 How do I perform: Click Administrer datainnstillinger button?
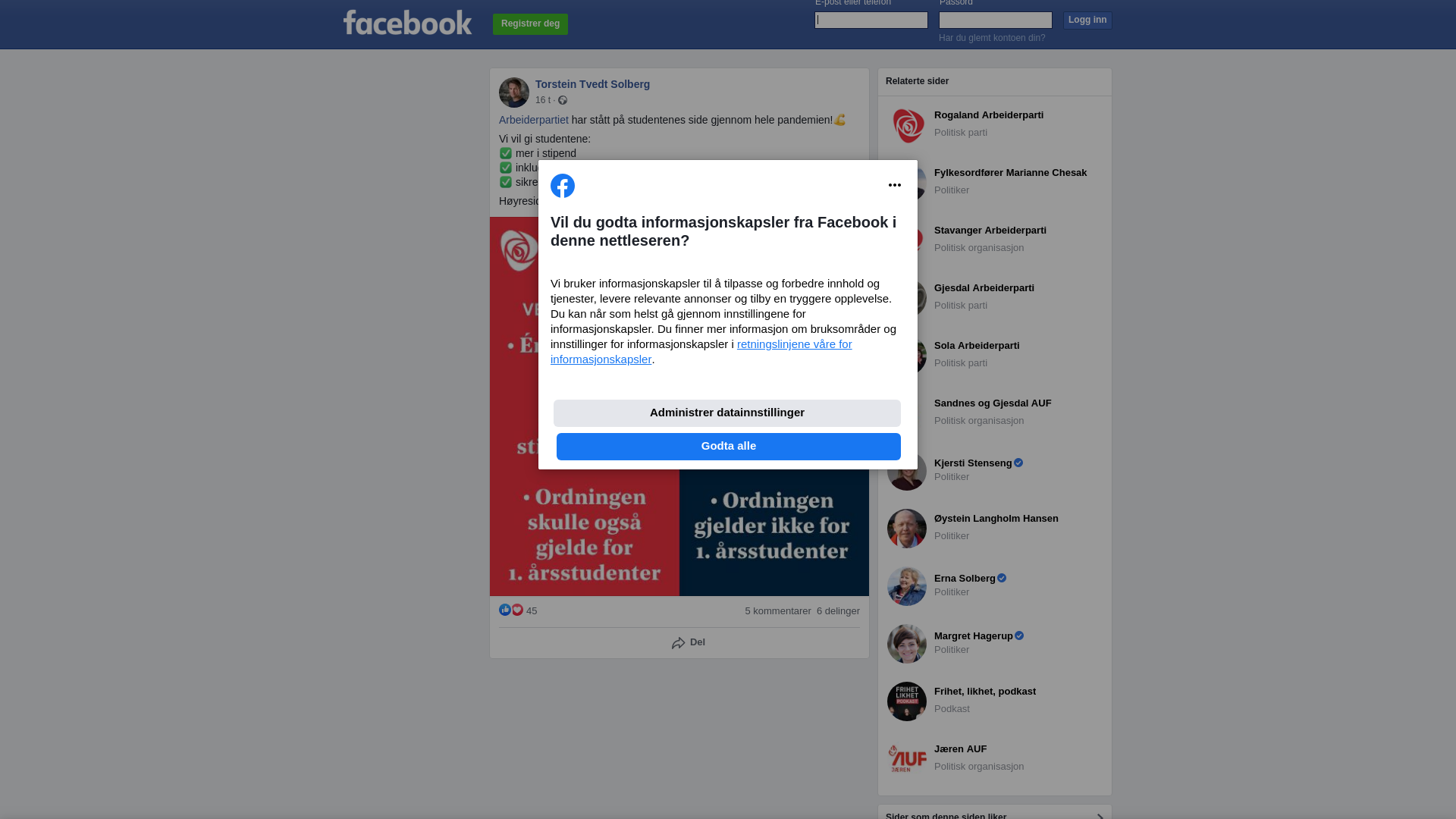[x=727, y=413]
